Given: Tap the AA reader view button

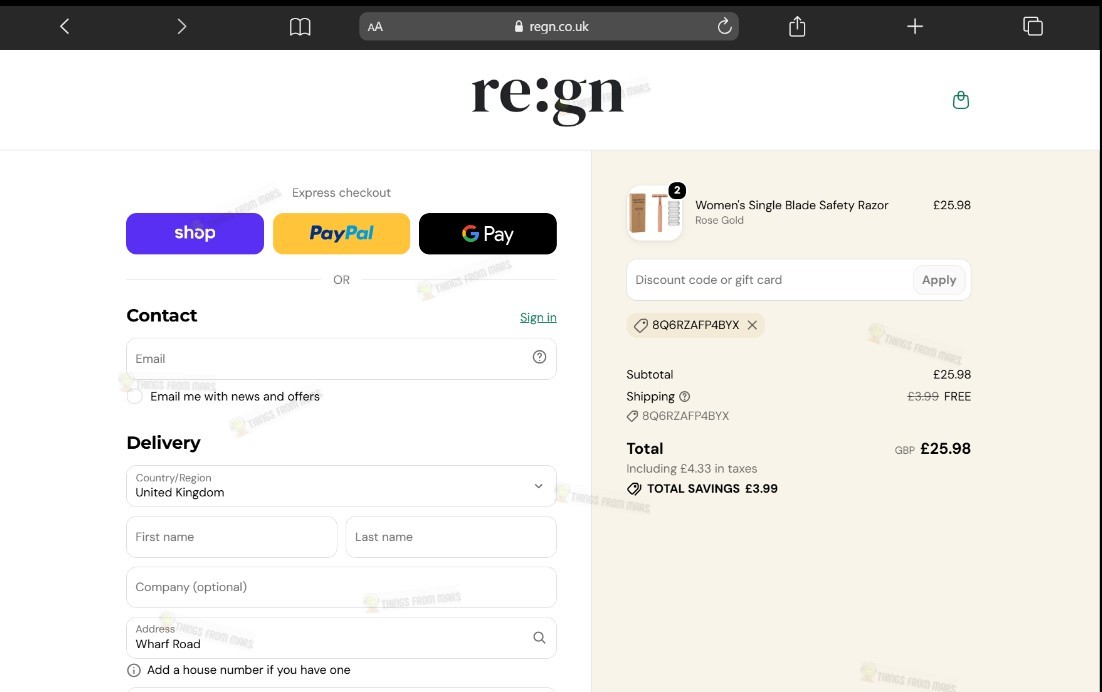Looking at the screenshot, I should click(375, 27).
